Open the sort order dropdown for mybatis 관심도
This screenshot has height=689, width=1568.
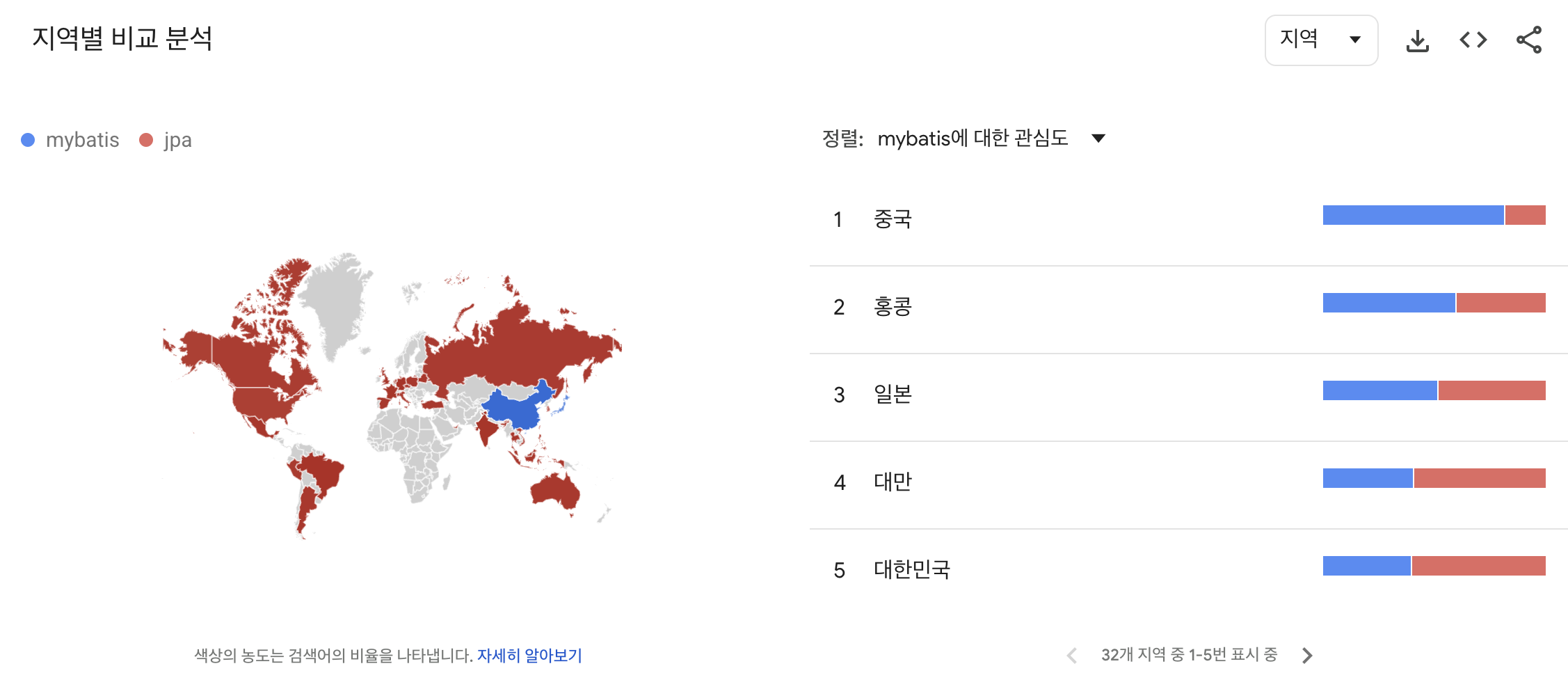pos(1098,138)
